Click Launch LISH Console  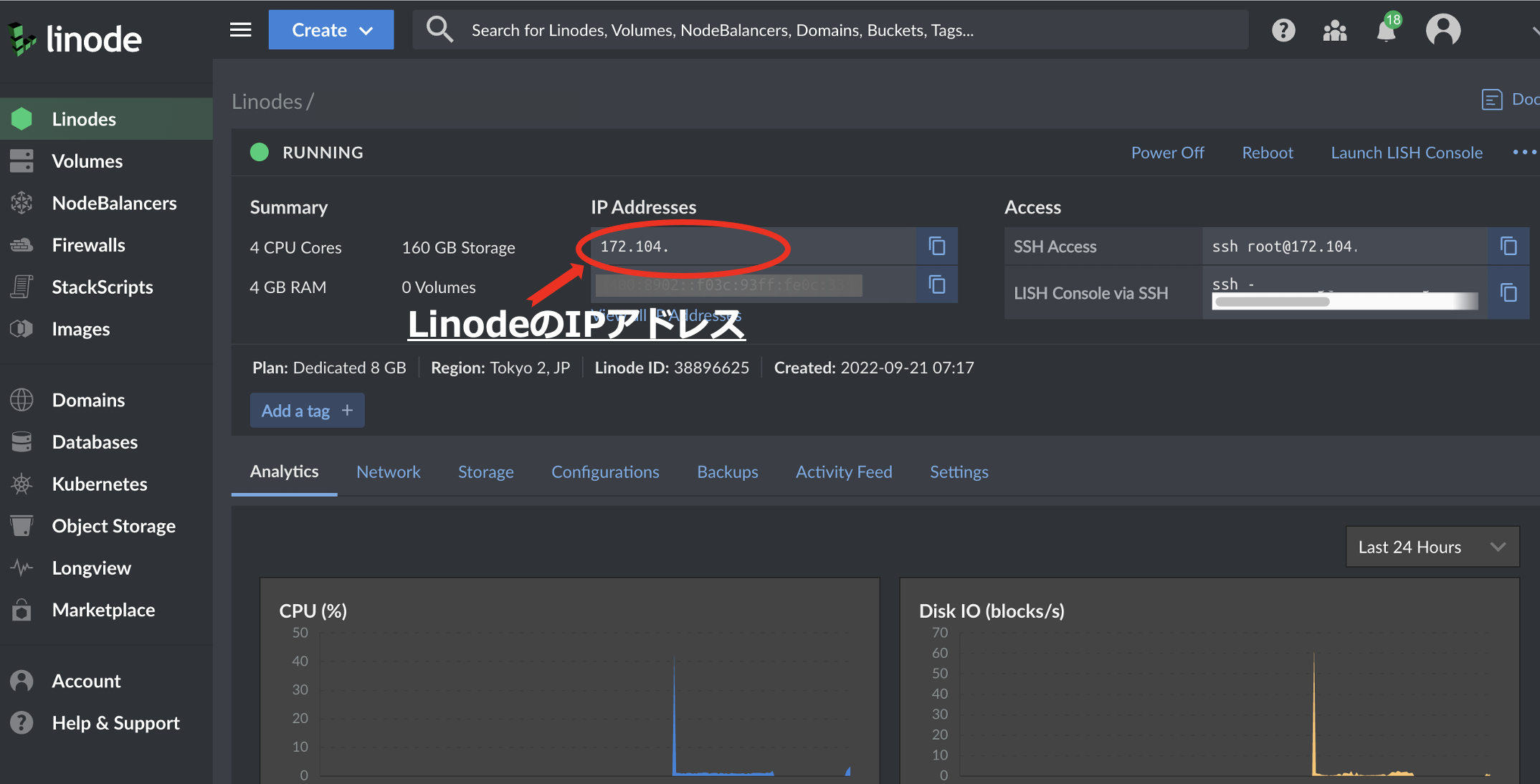(1406, 153)
